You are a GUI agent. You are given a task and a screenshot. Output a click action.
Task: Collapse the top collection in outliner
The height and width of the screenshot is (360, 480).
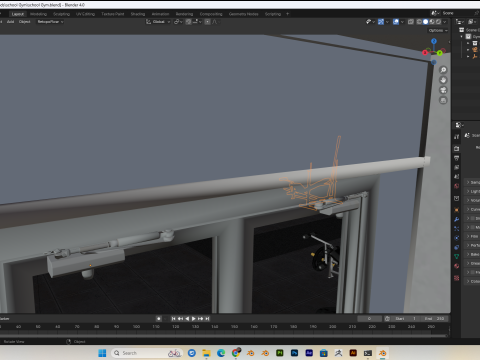462,36
